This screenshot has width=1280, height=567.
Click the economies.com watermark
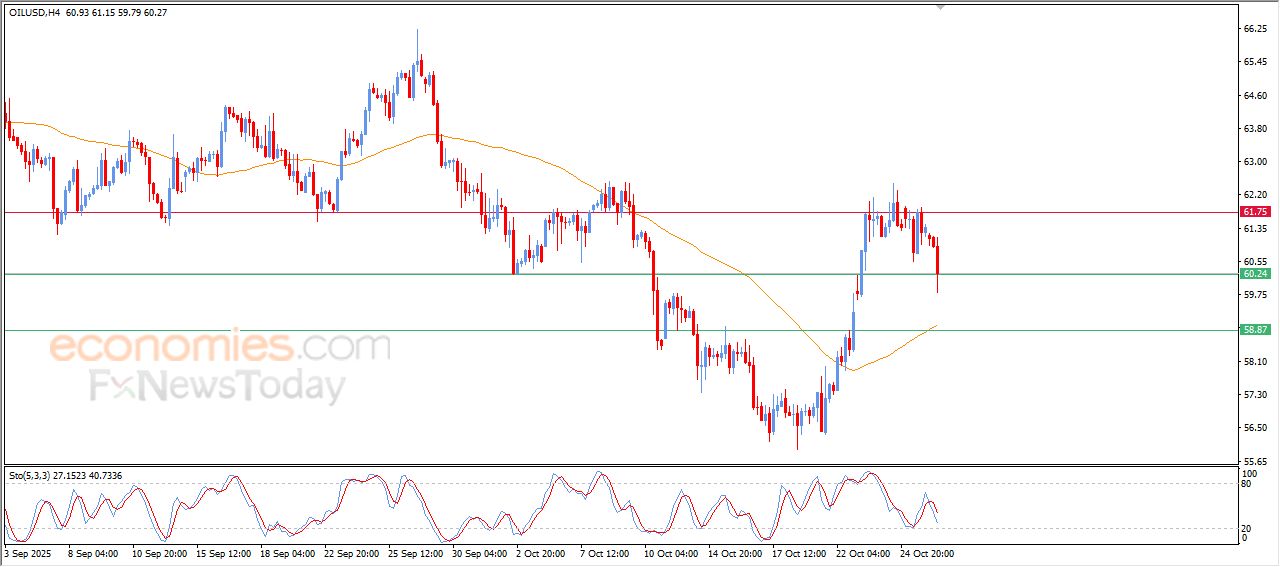pyautogui.click(x=220, y=347)
